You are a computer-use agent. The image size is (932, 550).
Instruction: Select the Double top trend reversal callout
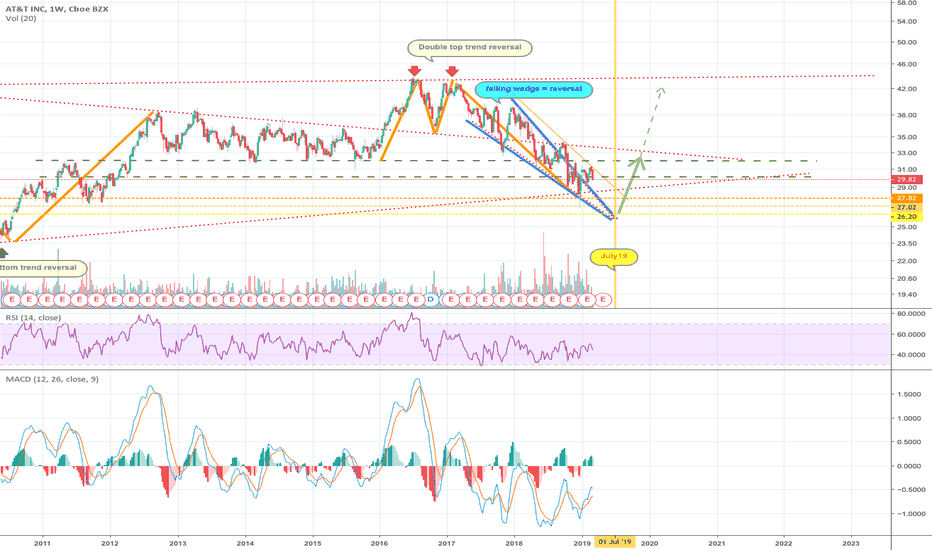(470, 48)
